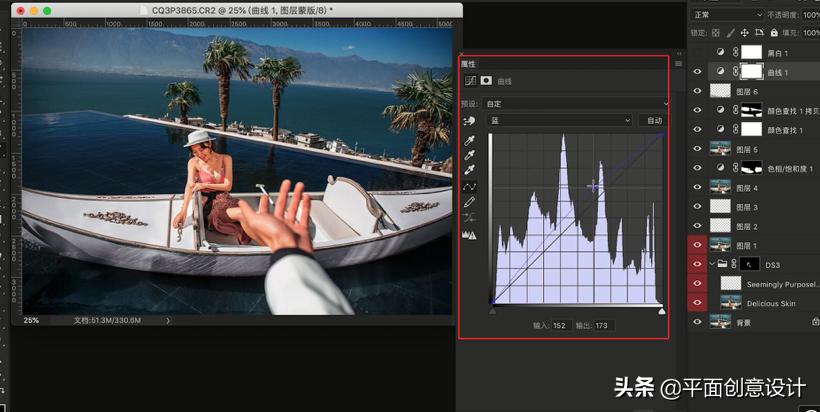The image size is (820, 412).
Task: Select the mask icon in Properties panel
Action: click(486, 81)
